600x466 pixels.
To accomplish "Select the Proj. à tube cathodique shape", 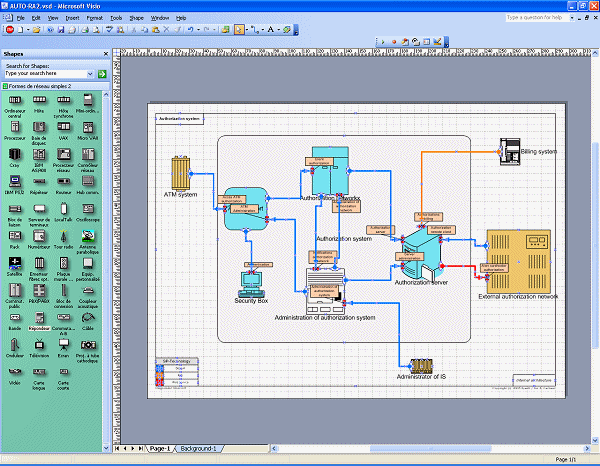I will tap(88, 350).
